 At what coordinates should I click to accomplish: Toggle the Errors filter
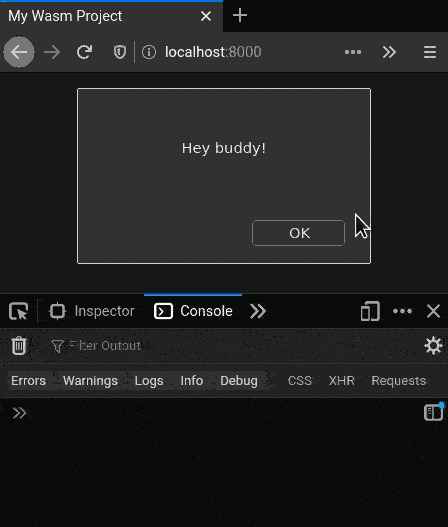[29, 381]
